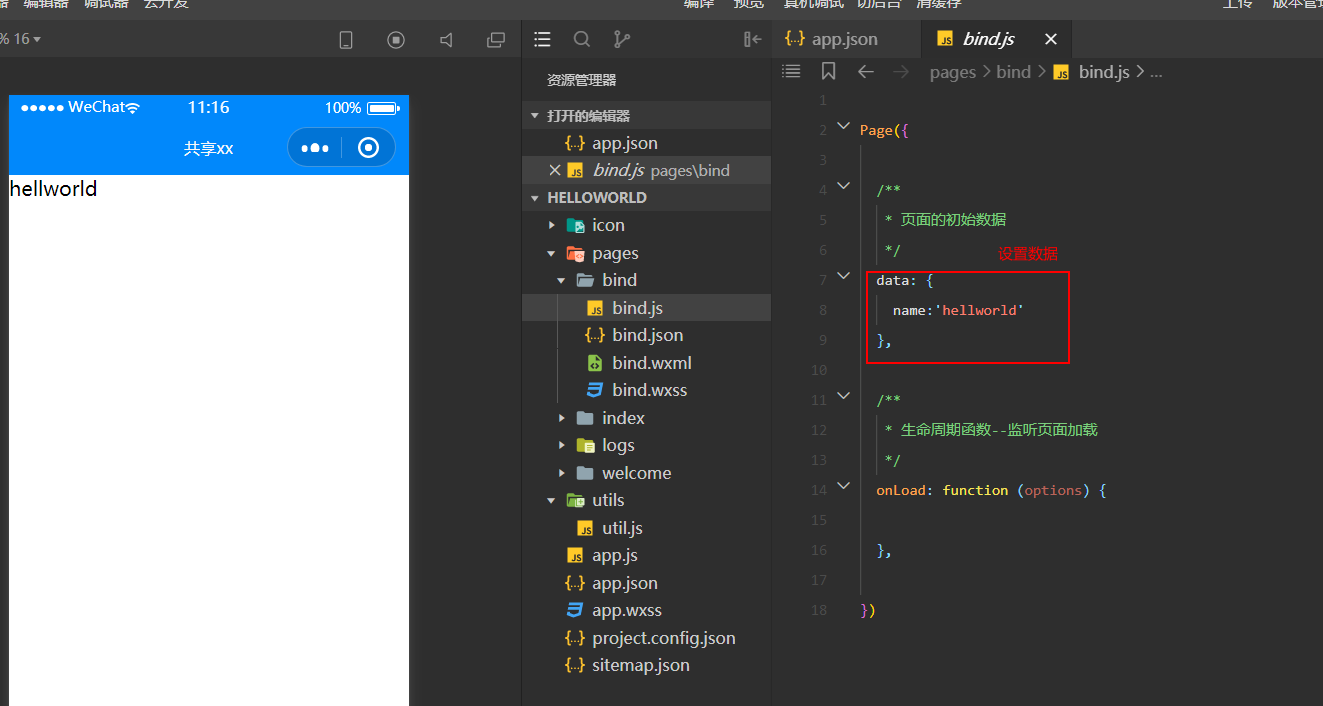
Task: Collapse the utils folder
Action: tap(552, 500)
